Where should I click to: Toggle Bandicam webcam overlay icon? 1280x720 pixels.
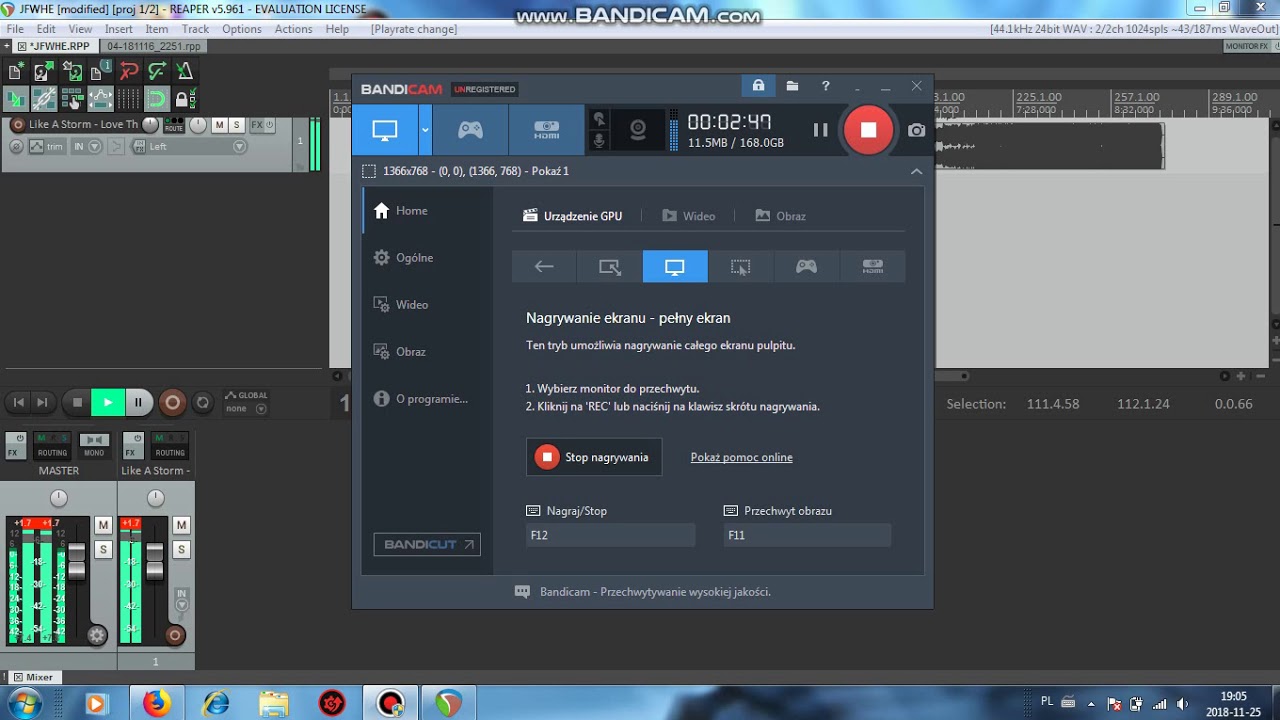tap(637, 130)
